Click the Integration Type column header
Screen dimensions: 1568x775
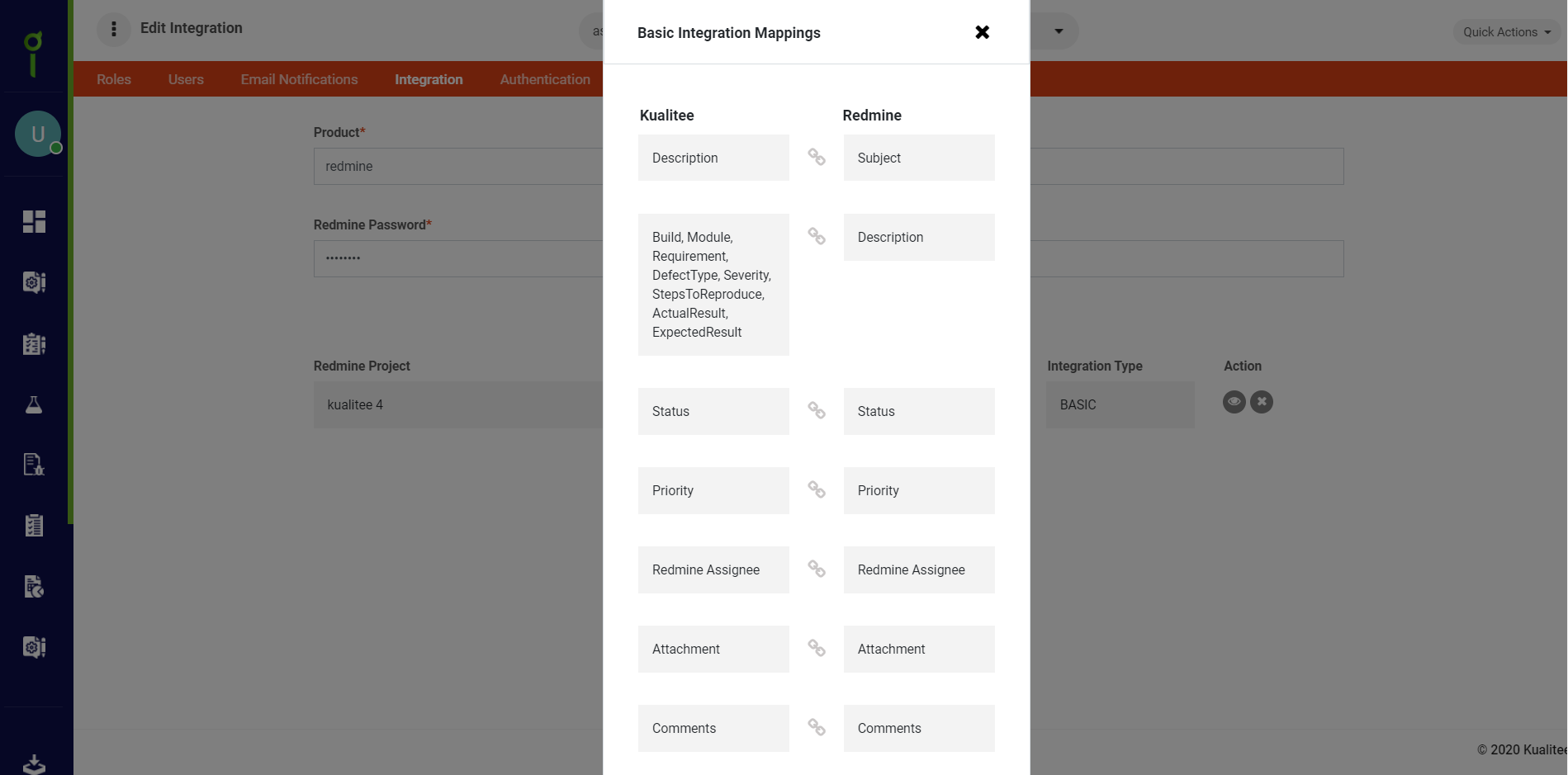coord(1095,366)
